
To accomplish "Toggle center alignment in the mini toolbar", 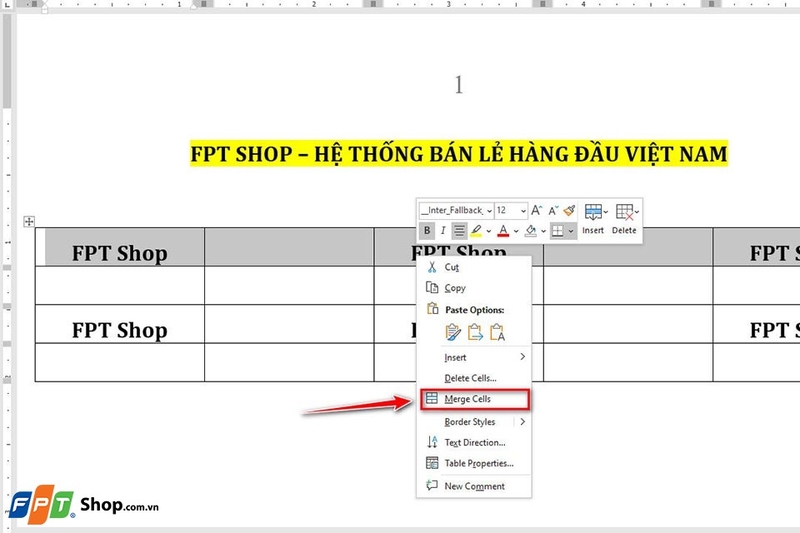I will 459,231.
